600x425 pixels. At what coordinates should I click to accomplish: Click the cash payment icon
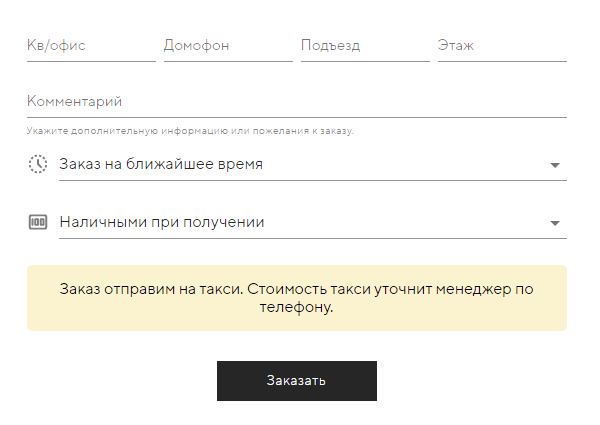click(38, 222)
